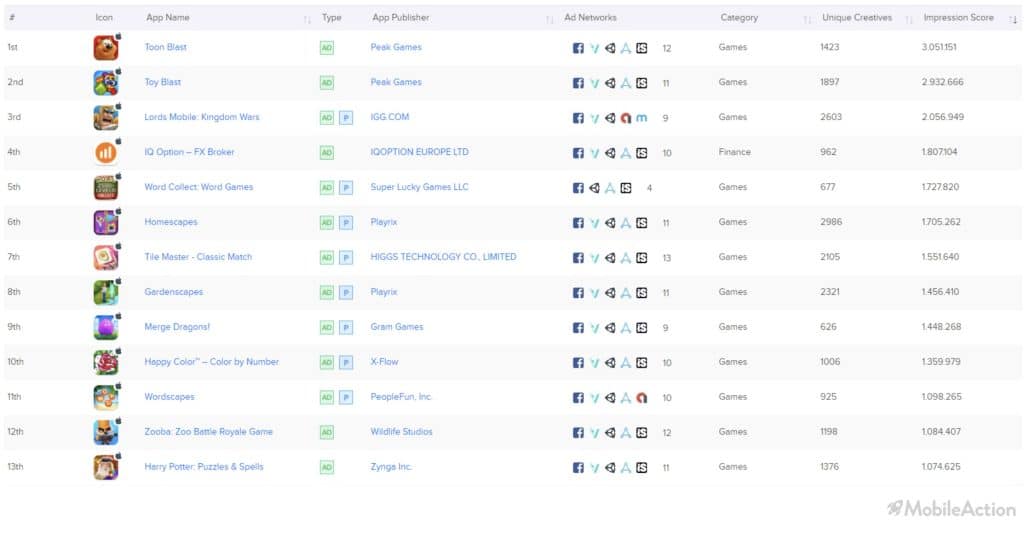
Task: Click AD type badge in Zooba row
Action: [x=327, y=432]
